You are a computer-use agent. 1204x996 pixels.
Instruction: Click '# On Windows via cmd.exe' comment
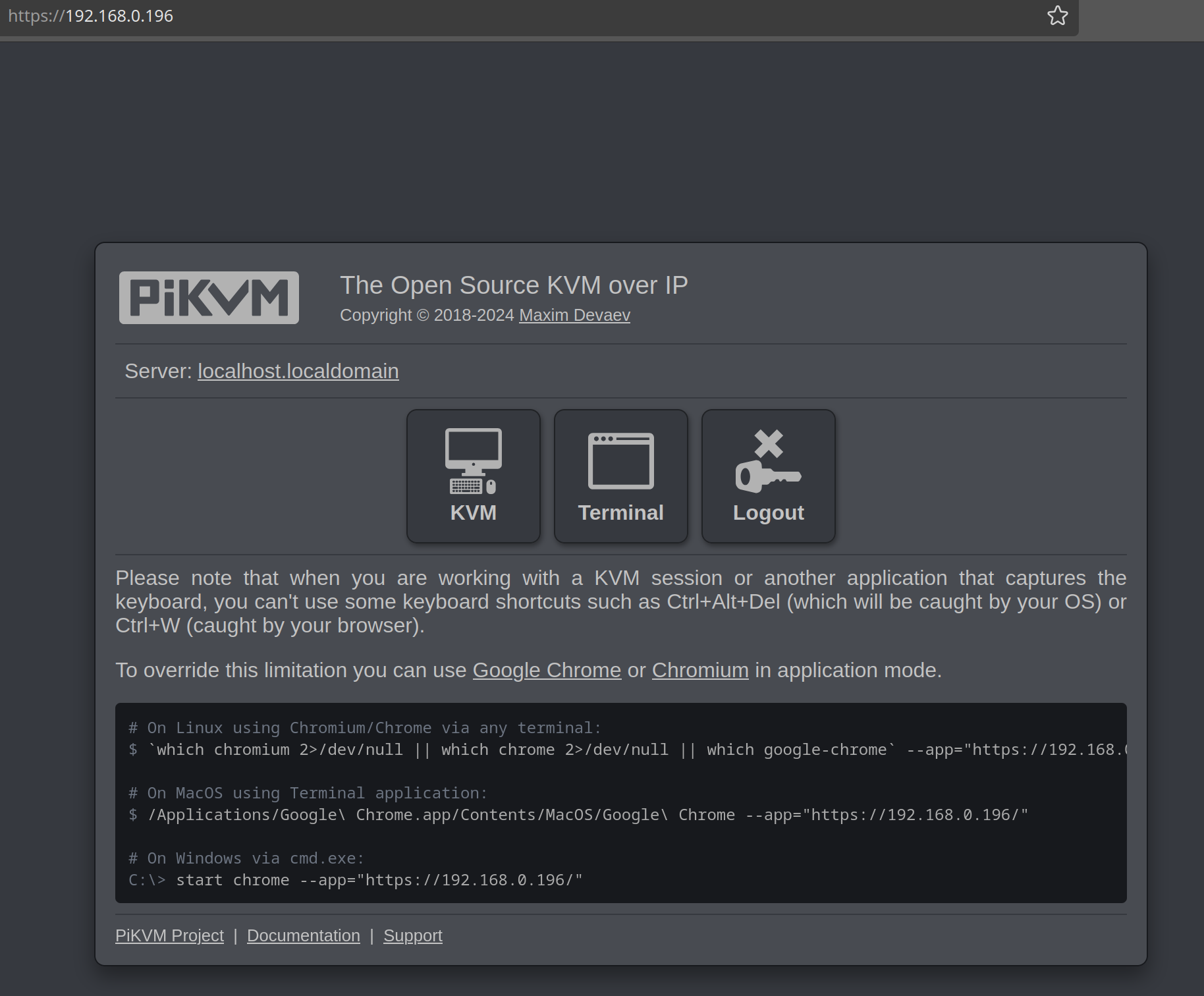click(246, 858)
